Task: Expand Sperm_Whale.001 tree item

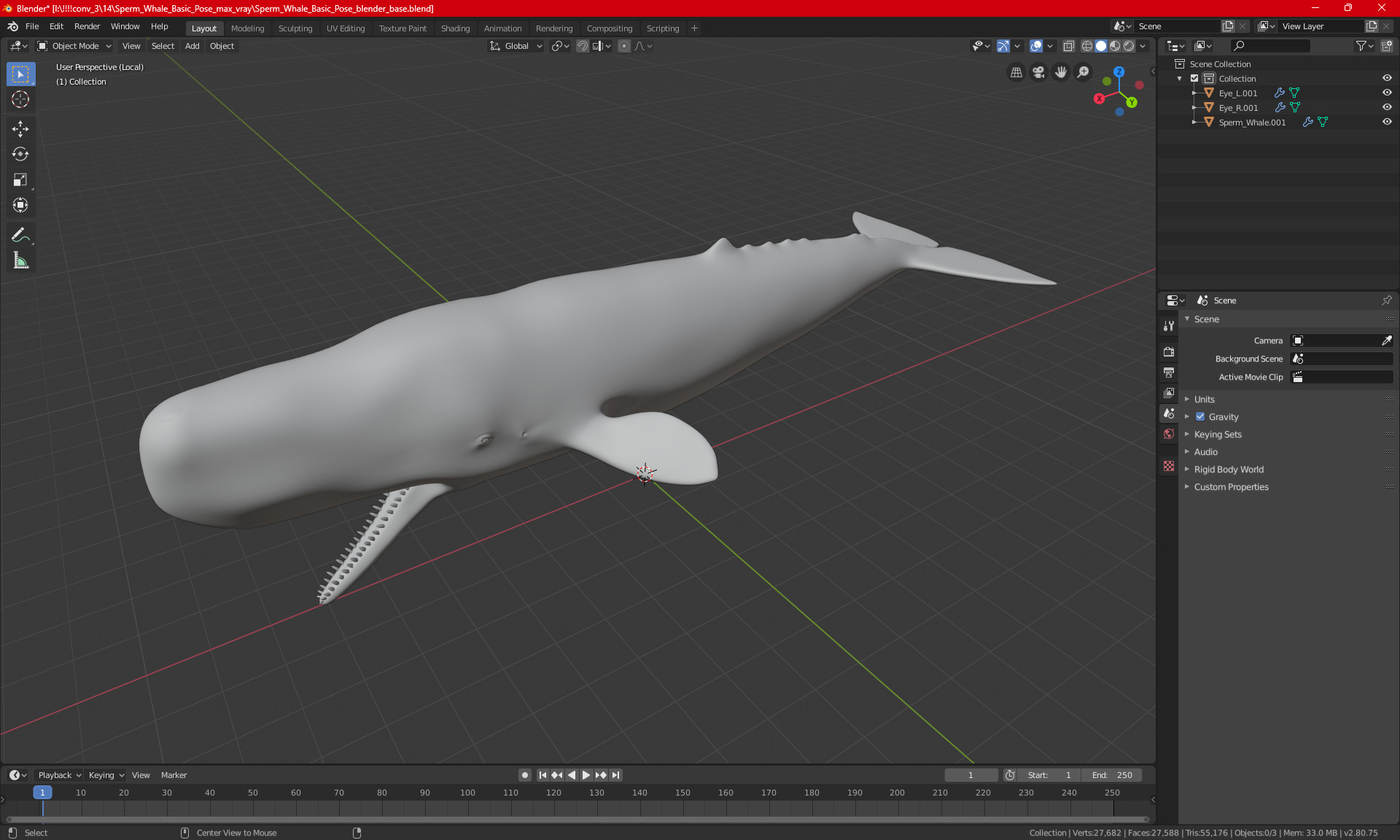Action: [1194, 122]
